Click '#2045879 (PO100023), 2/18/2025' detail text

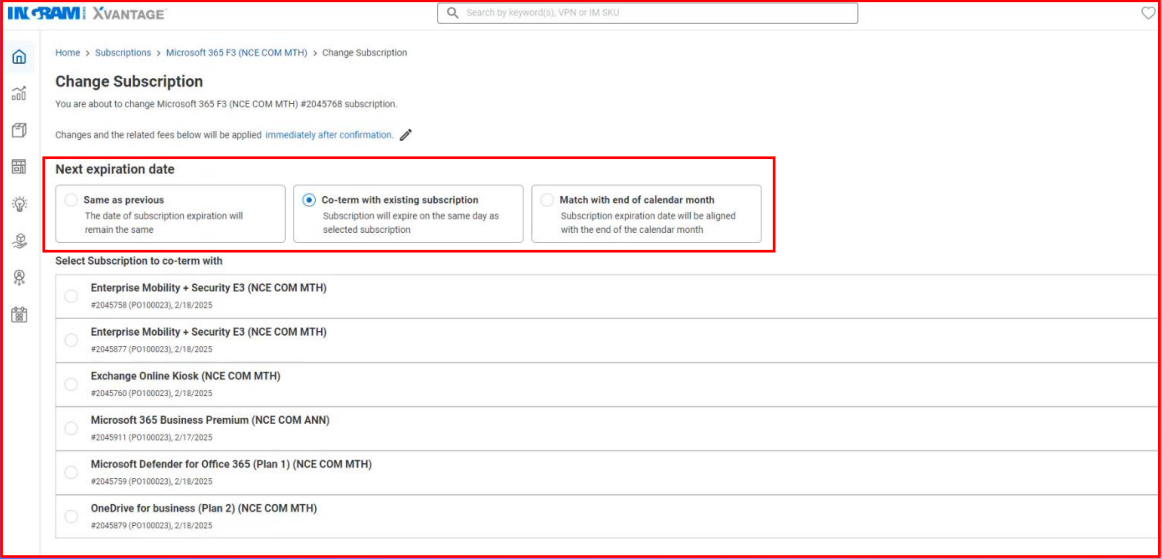[152, 526]
